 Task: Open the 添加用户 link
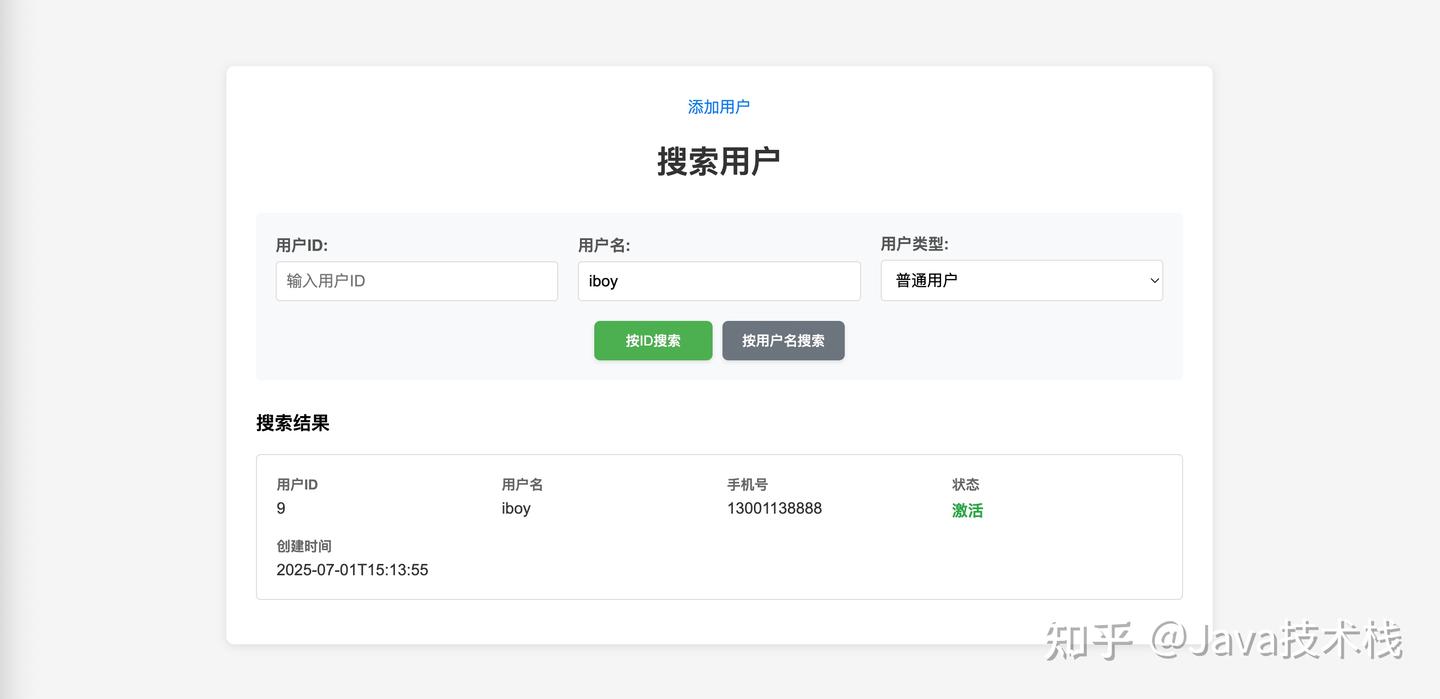pyautogui.click(x=718, y=106)
